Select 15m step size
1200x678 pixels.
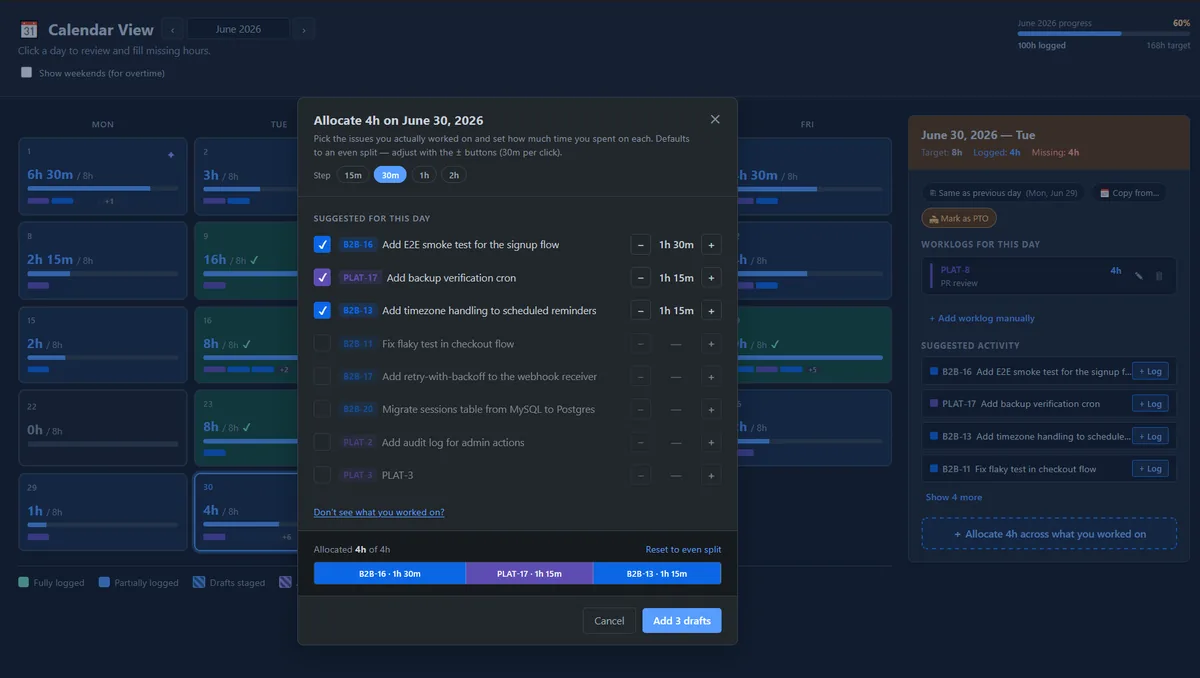click(x=353, y=175)
